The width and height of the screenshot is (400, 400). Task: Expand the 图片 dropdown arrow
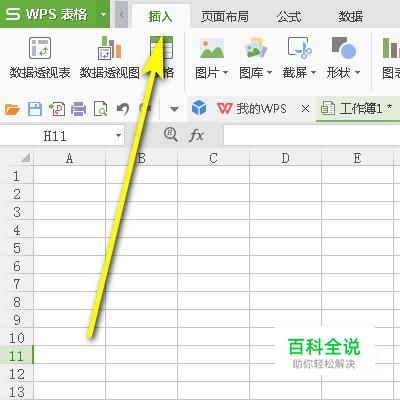(225, 72)
